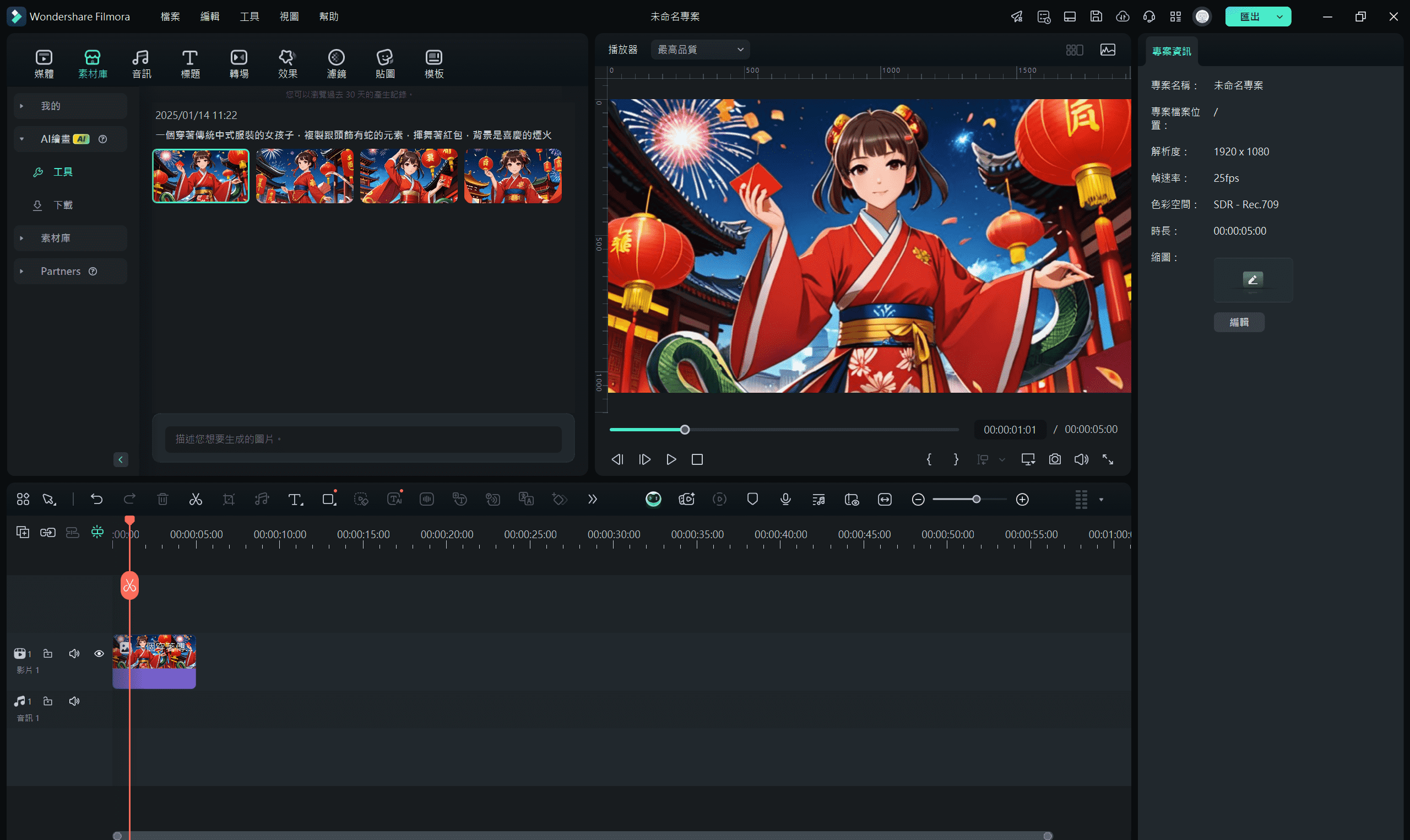The height and width of the screenshot is (840, 1410).
Task: Switch to the 專案資訊 tab
Action: 1171,52
